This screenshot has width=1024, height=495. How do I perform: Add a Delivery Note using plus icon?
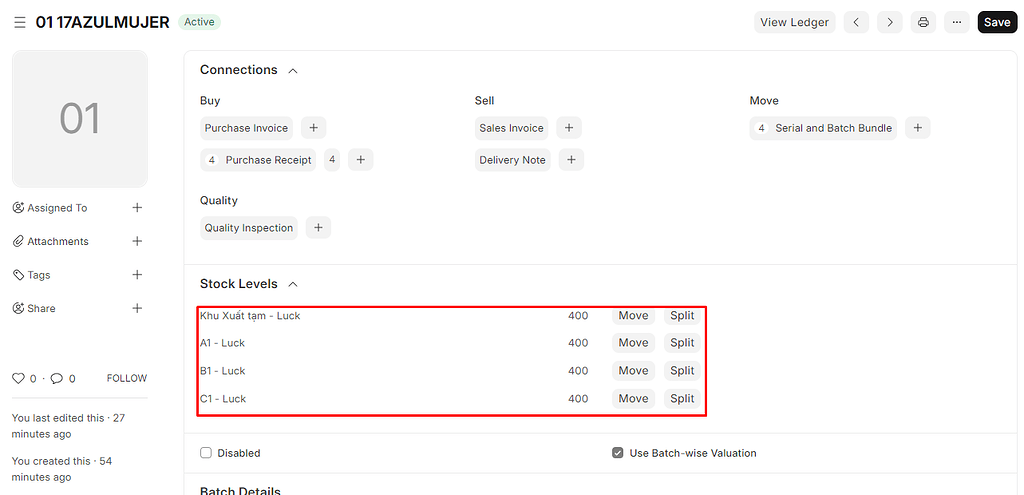coord(570,160)
